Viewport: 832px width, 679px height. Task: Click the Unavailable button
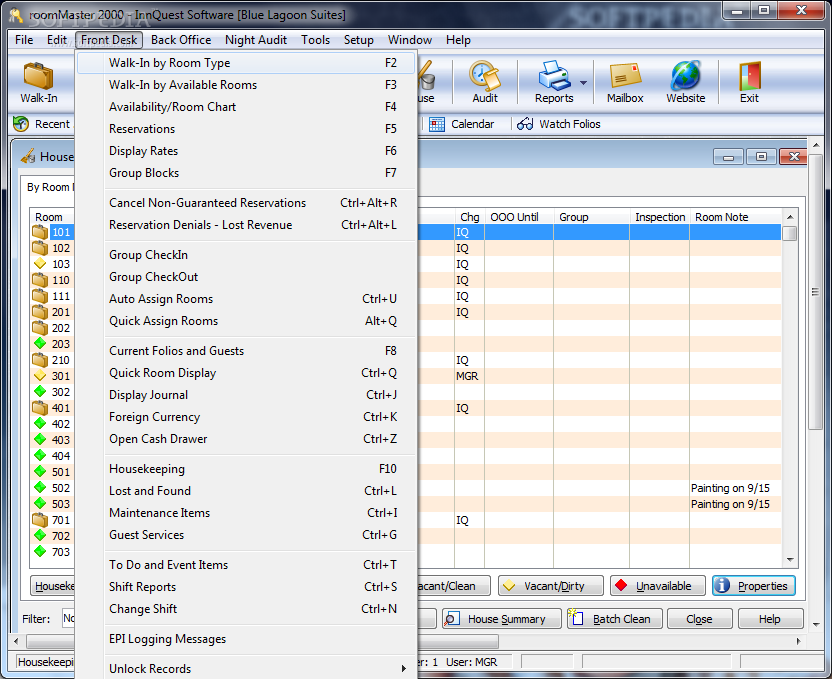coord(657,586)
